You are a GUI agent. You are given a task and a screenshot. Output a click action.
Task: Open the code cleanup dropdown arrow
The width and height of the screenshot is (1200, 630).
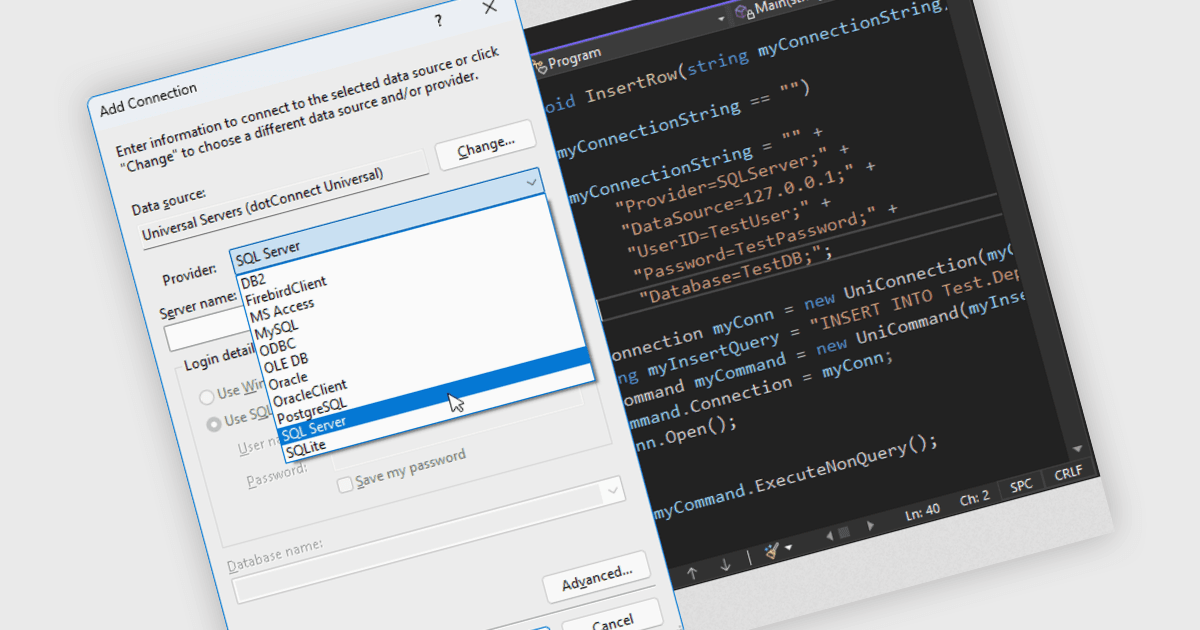point(788,548)
